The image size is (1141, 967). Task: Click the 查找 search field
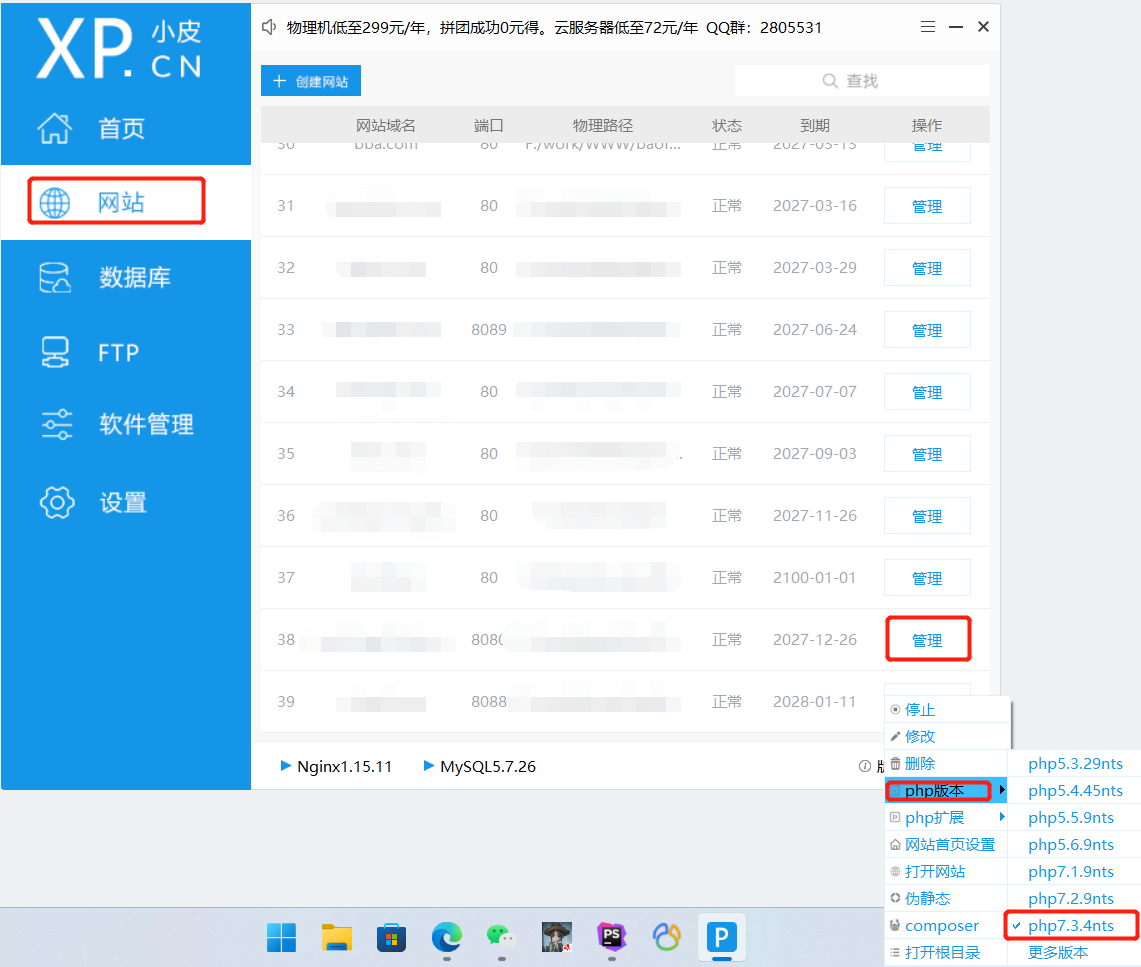pos(861,81)
